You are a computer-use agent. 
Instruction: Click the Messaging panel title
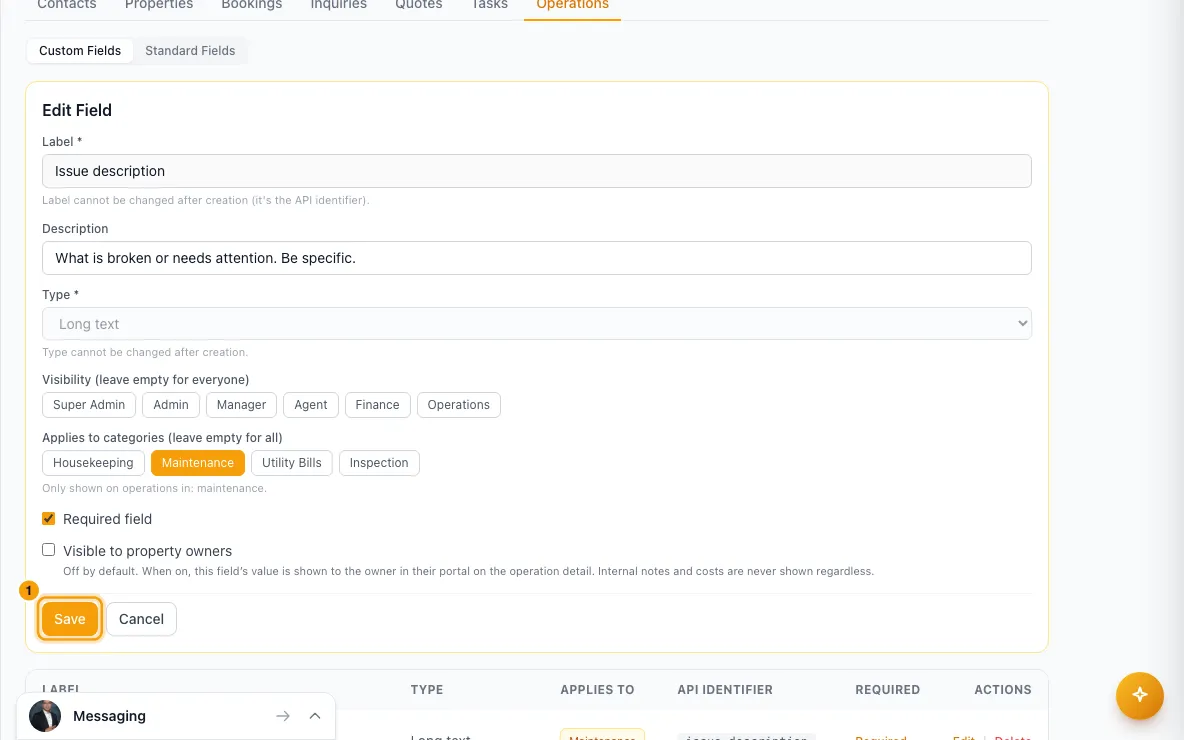[x=109, y=716]
